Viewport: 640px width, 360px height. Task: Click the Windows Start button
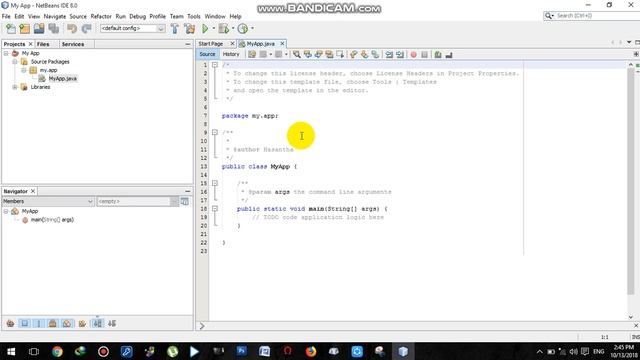(x=11, y=351)
